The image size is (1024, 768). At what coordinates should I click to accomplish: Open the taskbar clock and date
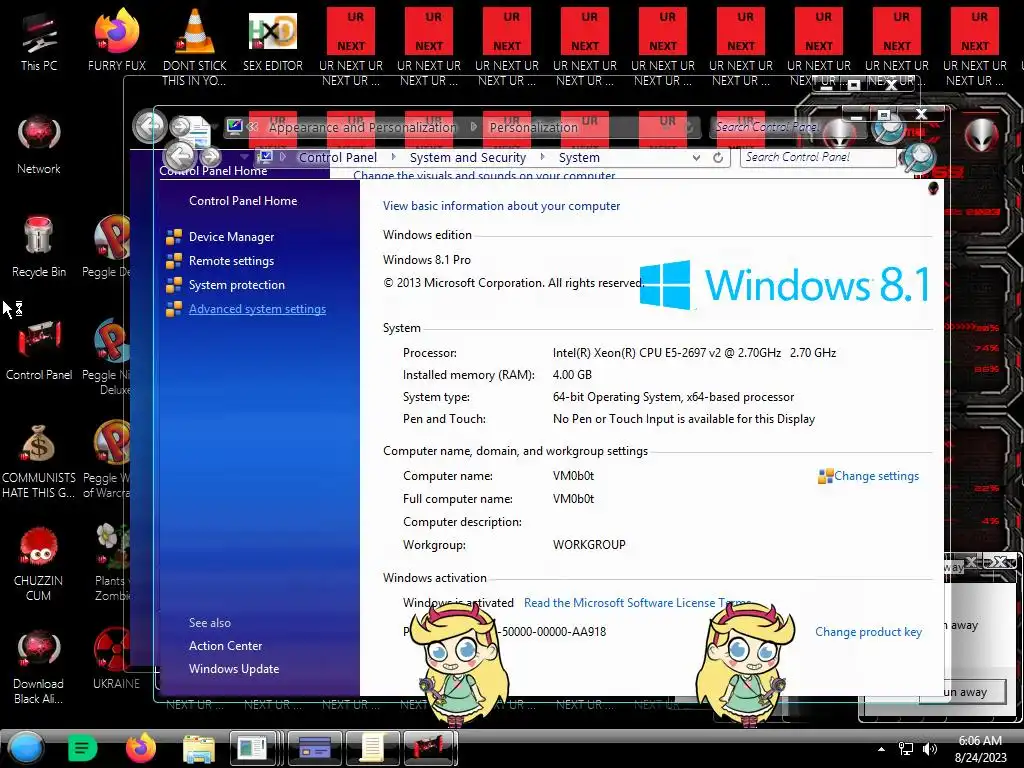tap(980, 749)
